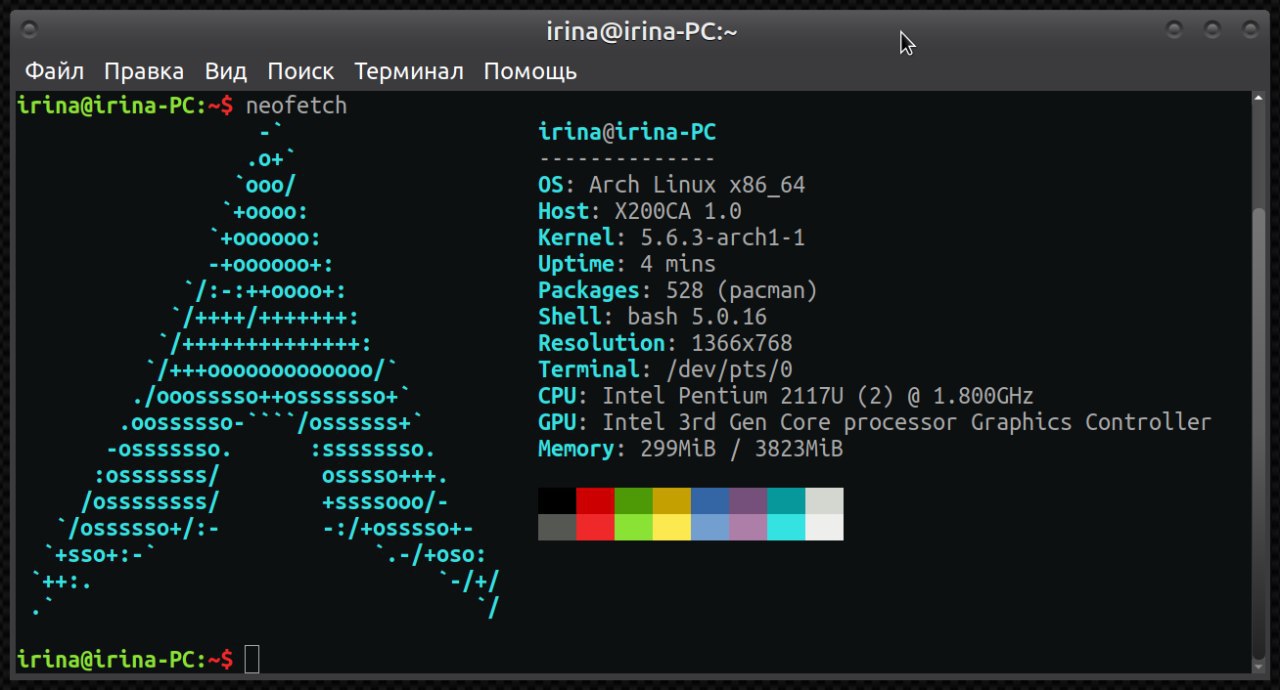The width and height of the screenshot is (1280, 690).
Task: Click the CPU line Intel Pentium 2117U
Action: 786,396
